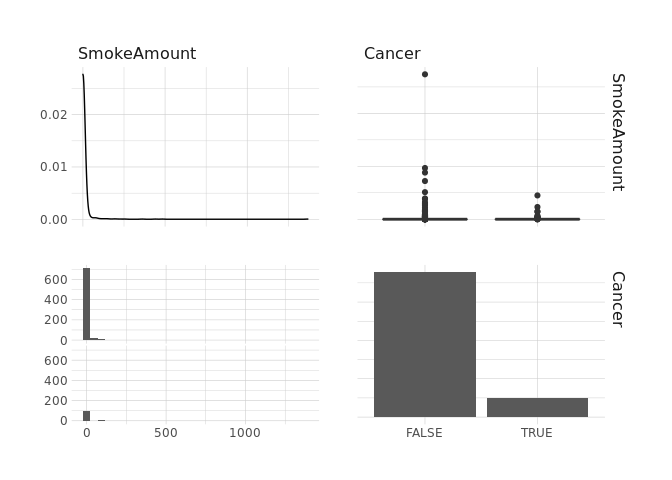The height and width of the screenshot is (480, 672).
Task: Click the 0.01 y-axis tick label
Action: pos(53,166)
